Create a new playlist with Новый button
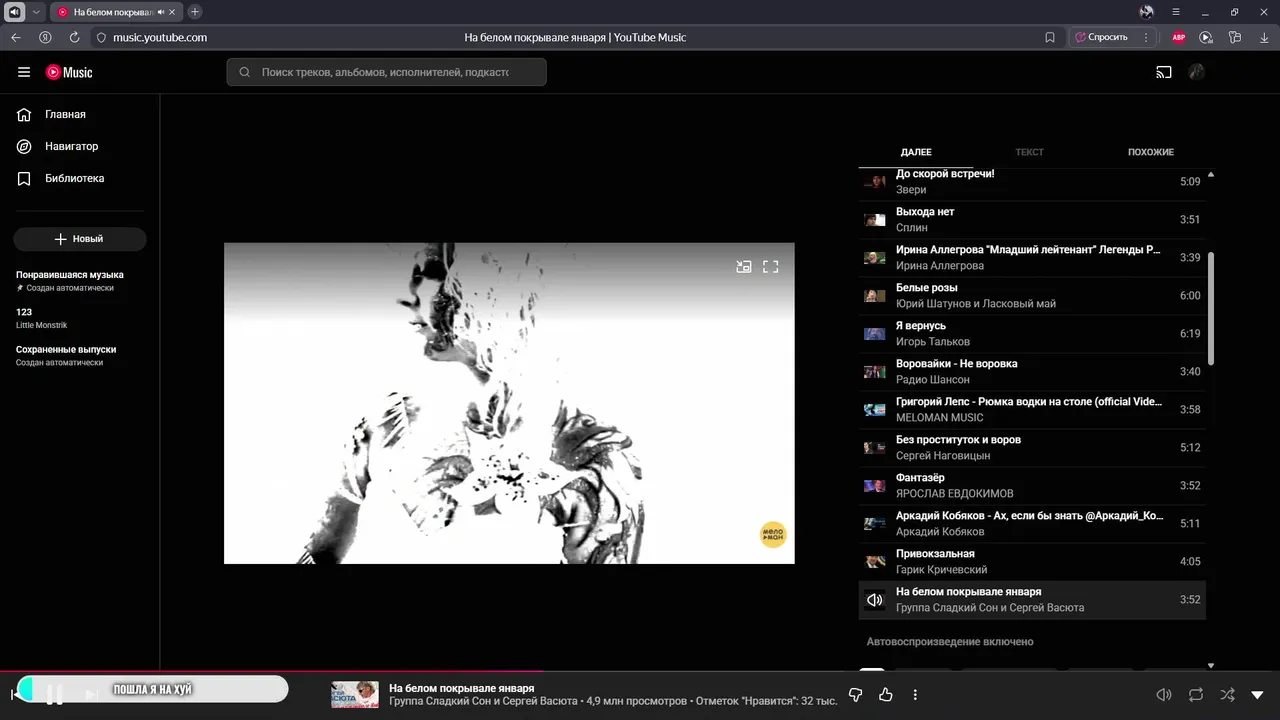1280x720 pixels. tap(80, 239)
